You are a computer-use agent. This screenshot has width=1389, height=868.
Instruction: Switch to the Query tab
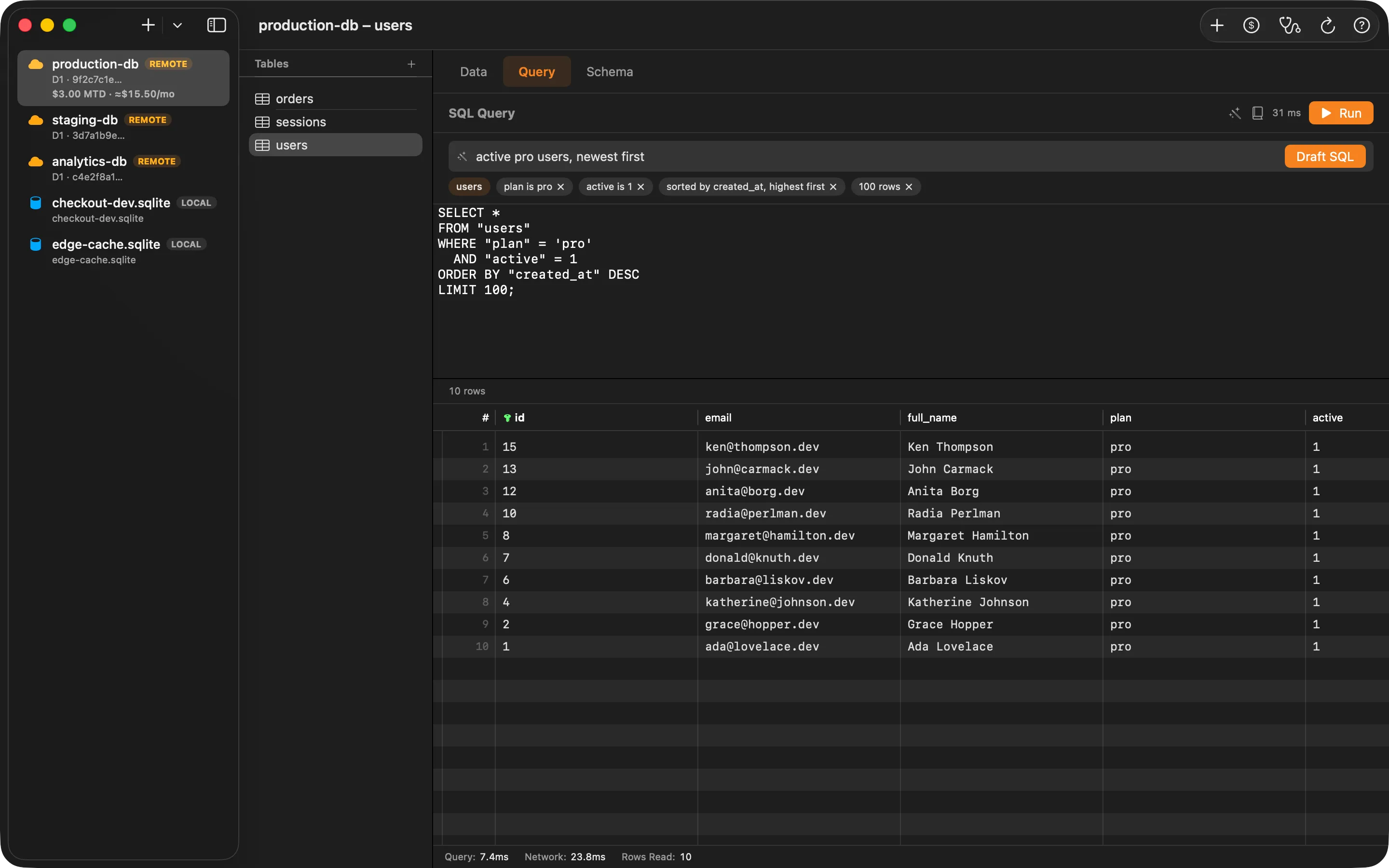tap(537, 72)
